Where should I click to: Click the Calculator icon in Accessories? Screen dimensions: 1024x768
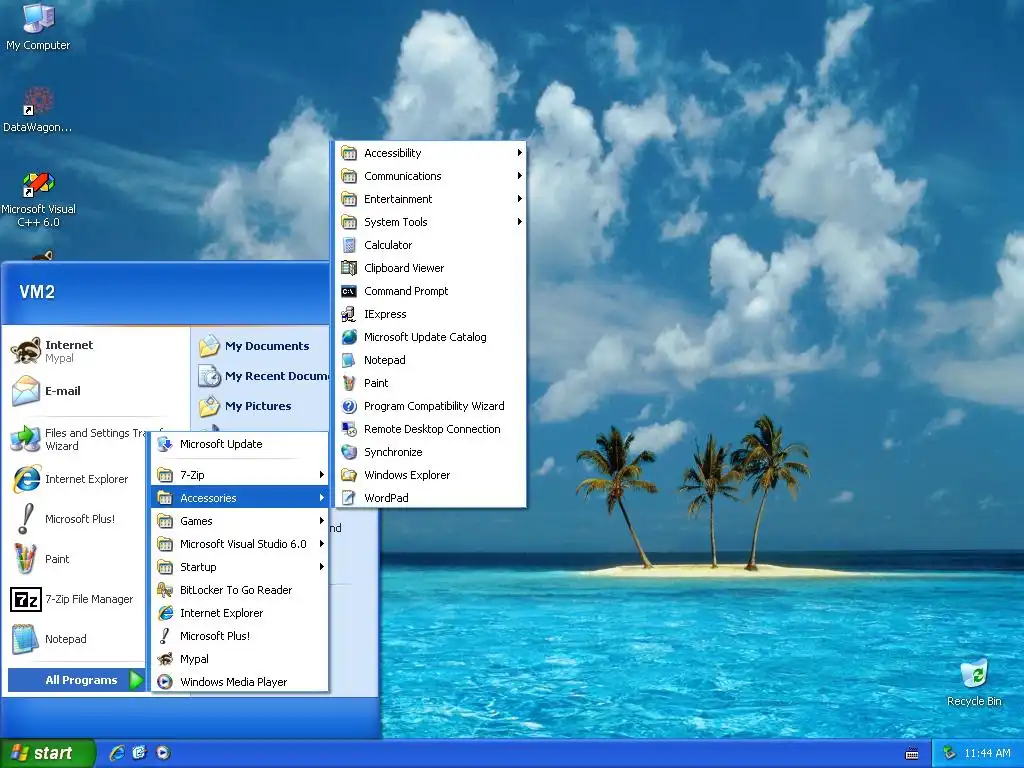pos(349,245)
